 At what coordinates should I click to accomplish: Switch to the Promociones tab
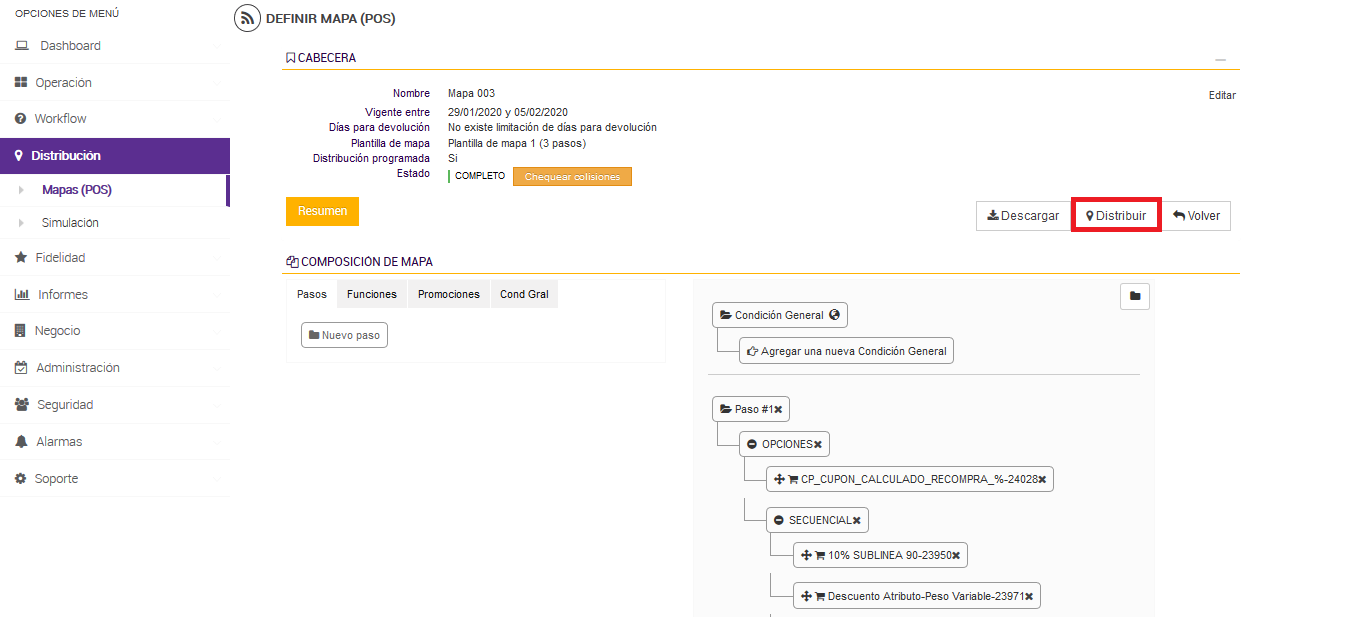pyautogui.click(x=448, y=294)
